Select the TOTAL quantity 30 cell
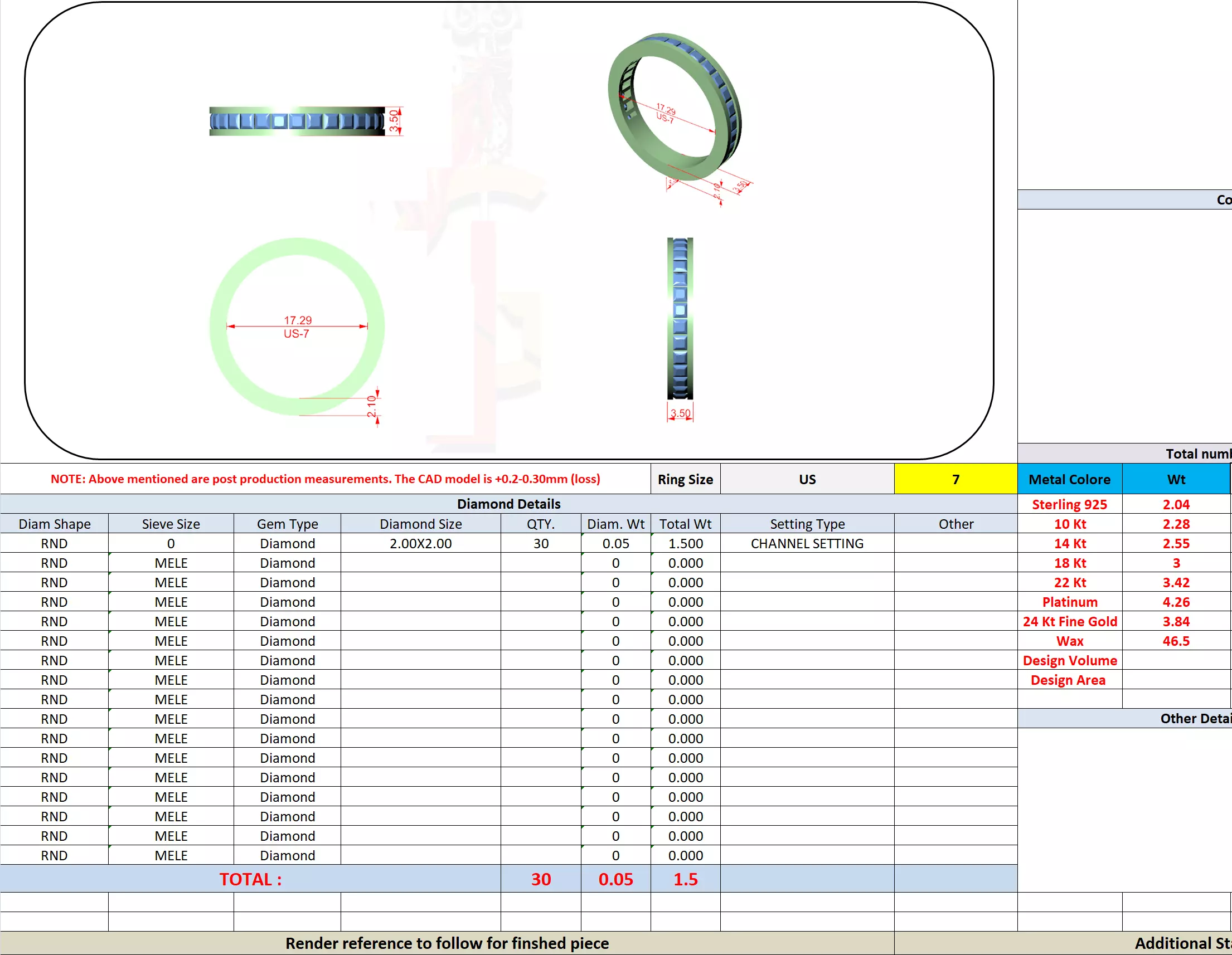 pos(540,879)
